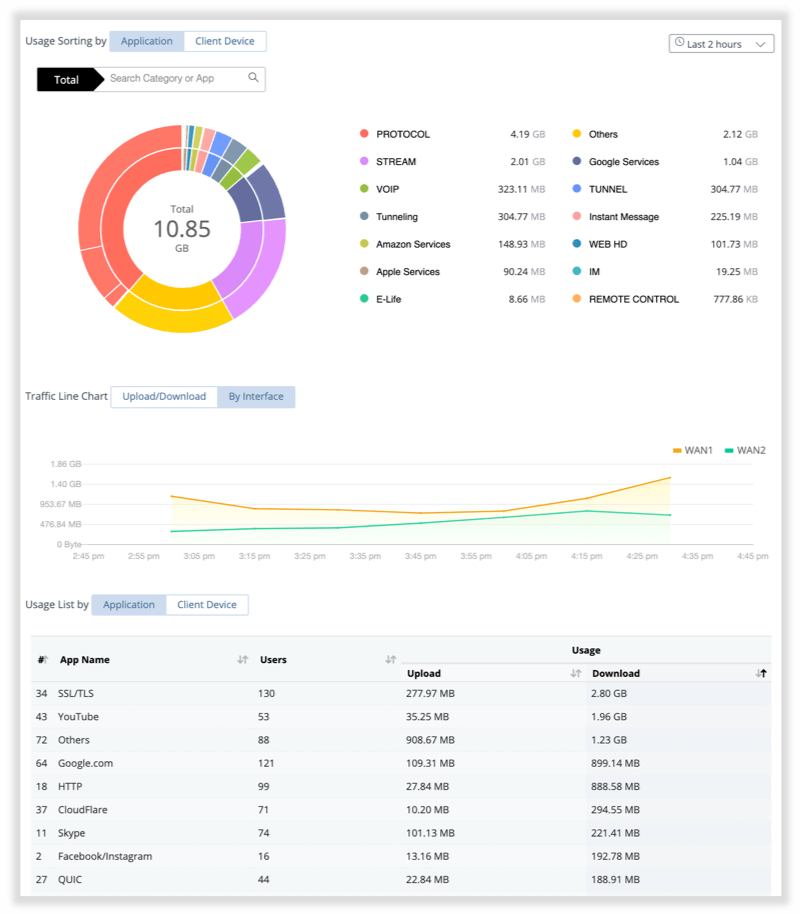Image resolution: width=800 pixels, height=914 pixels.
Task: Open the YouTube row in usage list
Action: pos(79,717)
